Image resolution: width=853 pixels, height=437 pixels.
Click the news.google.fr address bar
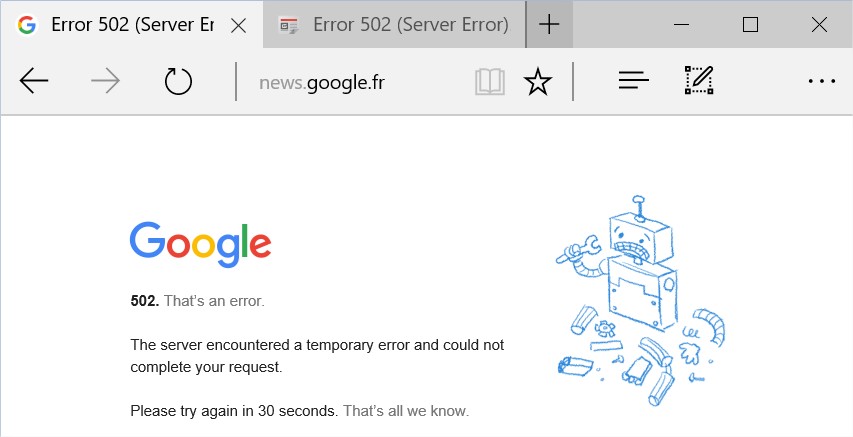pyautogui.click(x=354, y=83)
